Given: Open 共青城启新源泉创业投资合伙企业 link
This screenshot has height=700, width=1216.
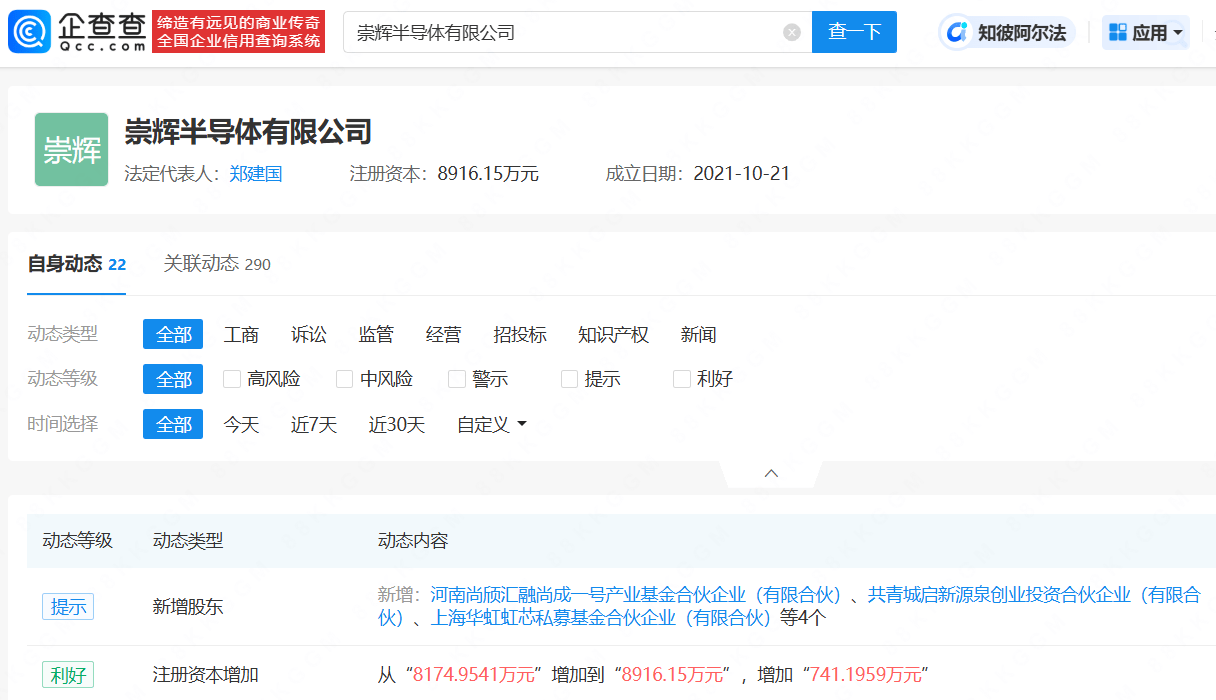Looking at the screenshot, I should coord(1034,594).
